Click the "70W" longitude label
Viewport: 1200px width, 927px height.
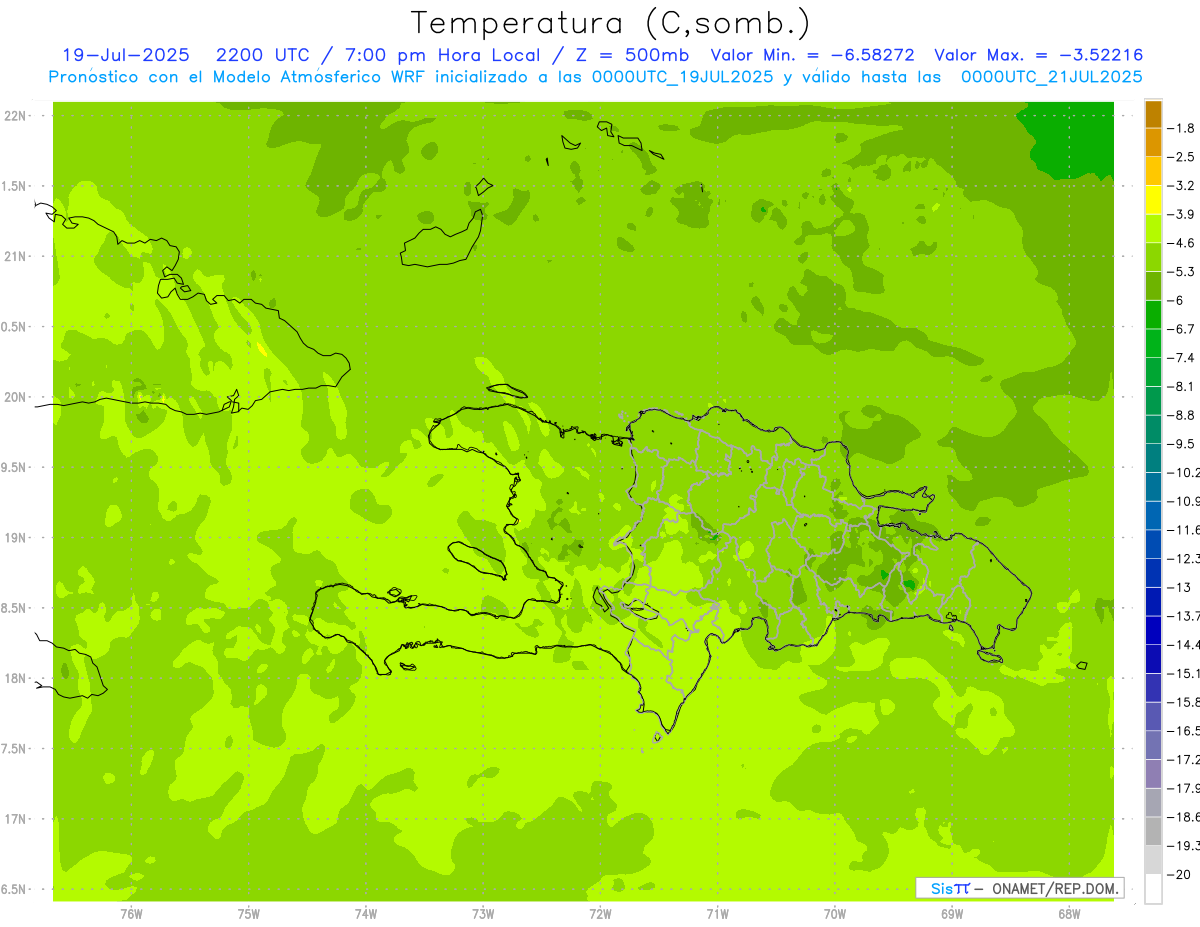(835, 914)
